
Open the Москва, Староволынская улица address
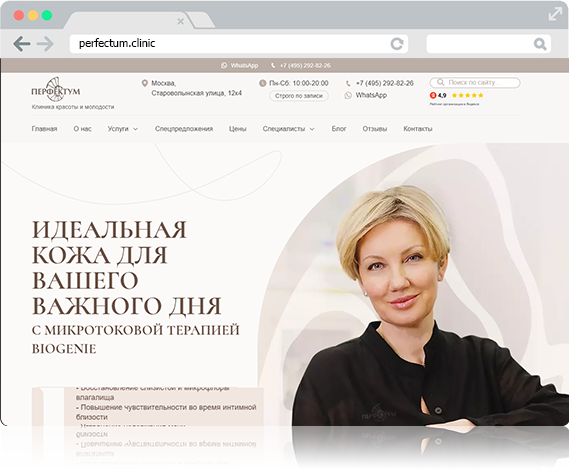point(196,88)
